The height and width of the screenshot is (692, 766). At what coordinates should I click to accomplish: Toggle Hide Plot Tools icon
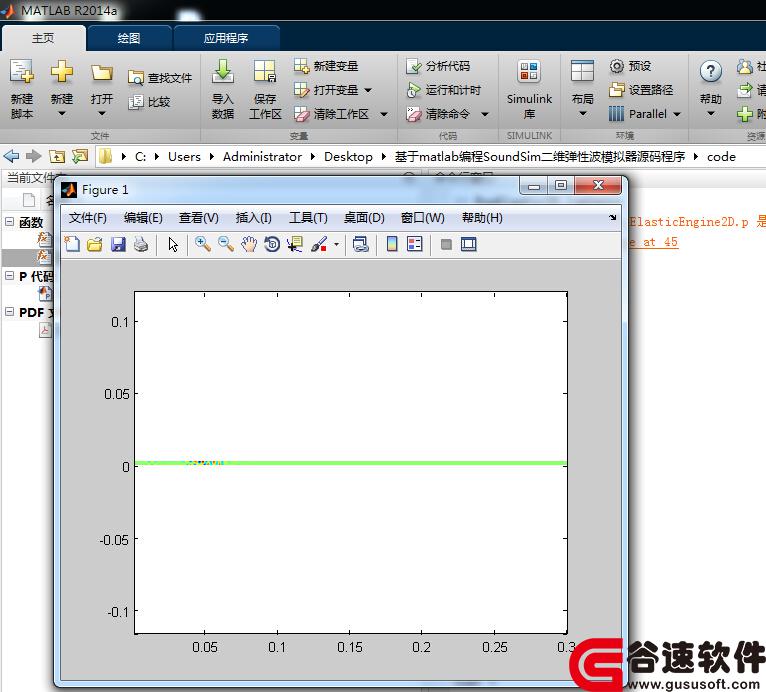click(446, 244)
